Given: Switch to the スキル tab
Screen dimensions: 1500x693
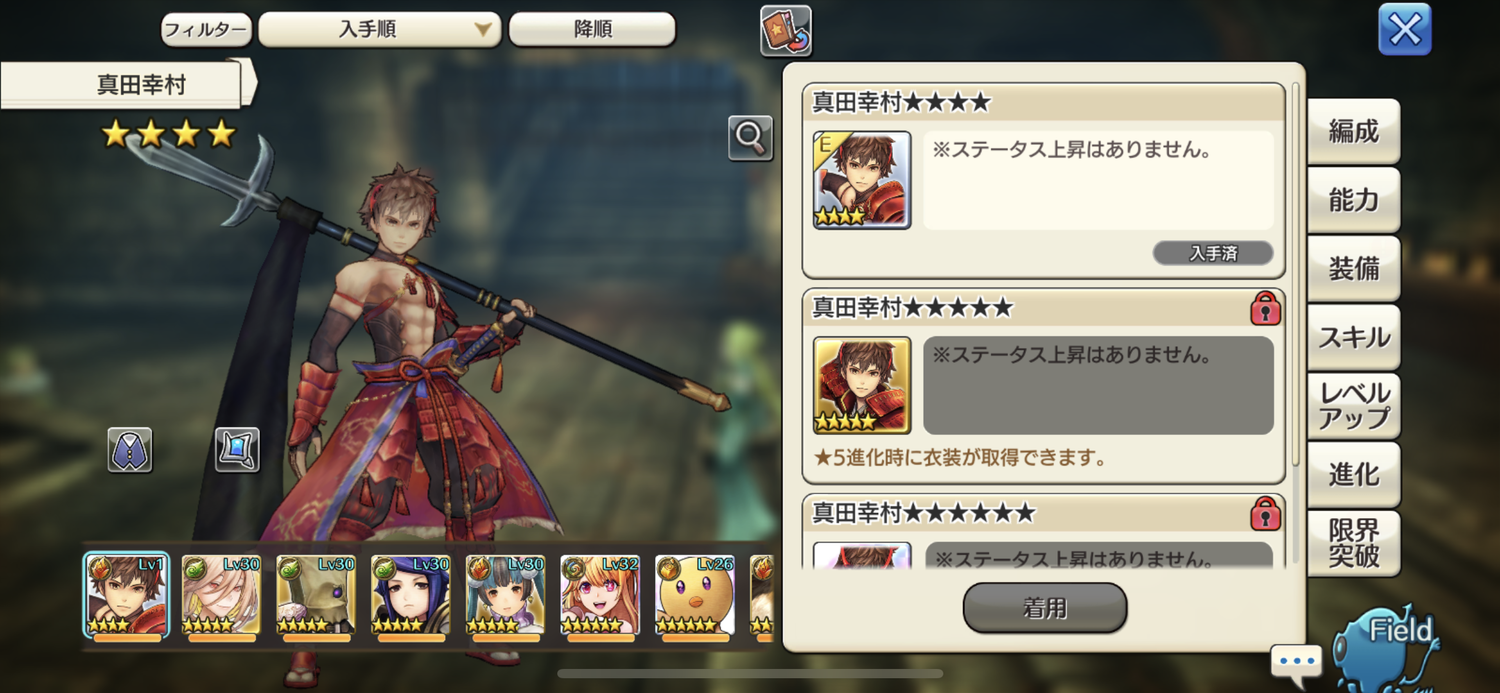Looking at the screenshot, I should pos(1353,338).
